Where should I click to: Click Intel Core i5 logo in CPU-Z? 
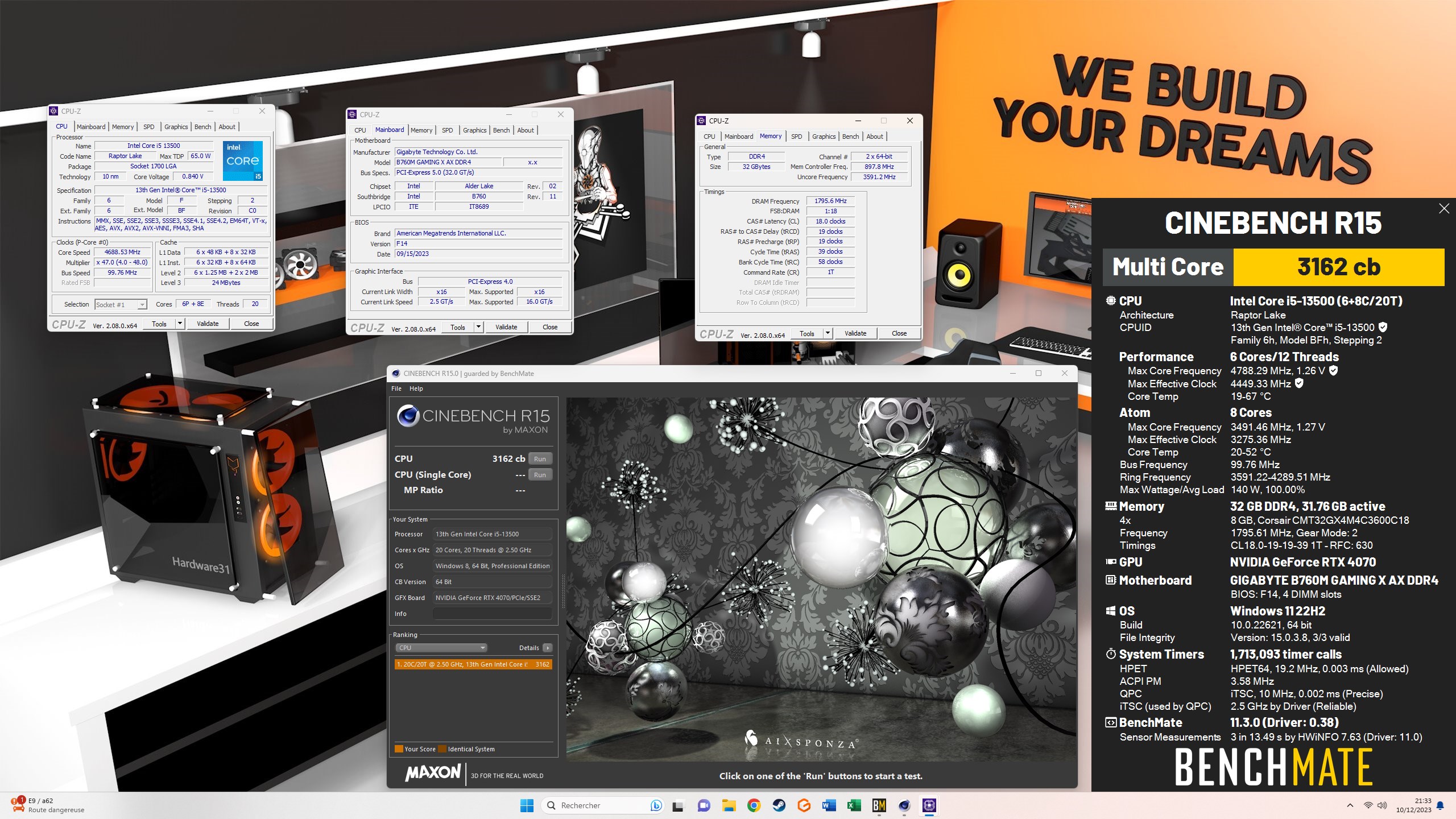click(x=243, y=161)
